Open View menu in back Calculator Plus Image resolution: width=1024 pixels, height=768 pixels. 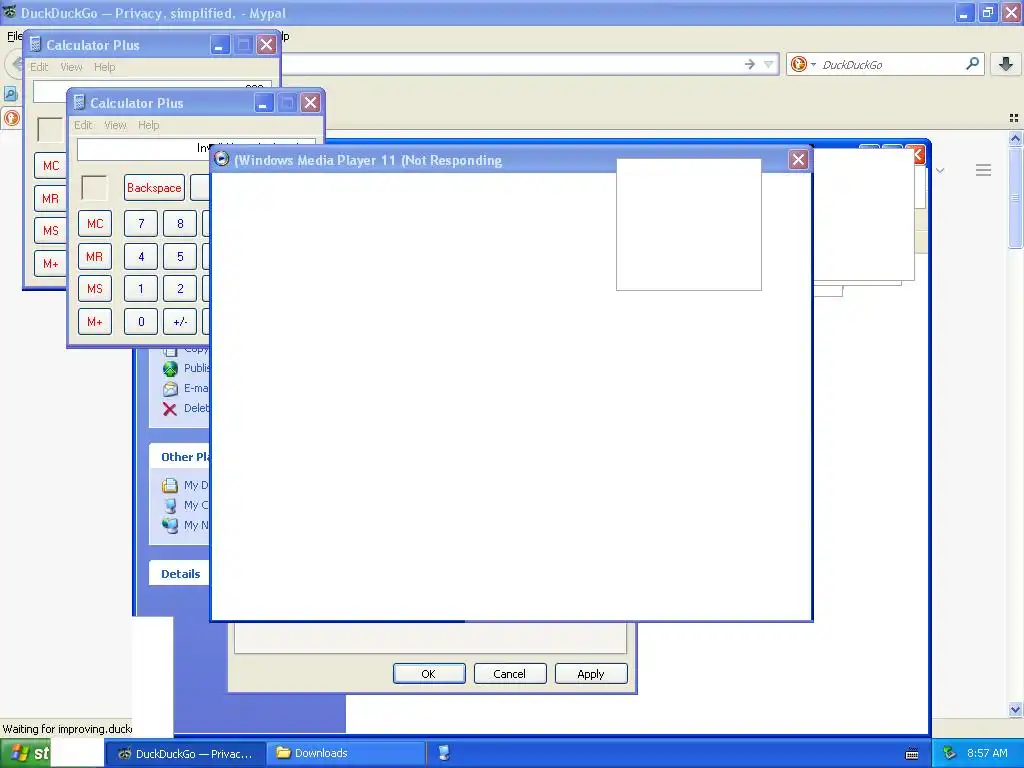tap(71, 67)
